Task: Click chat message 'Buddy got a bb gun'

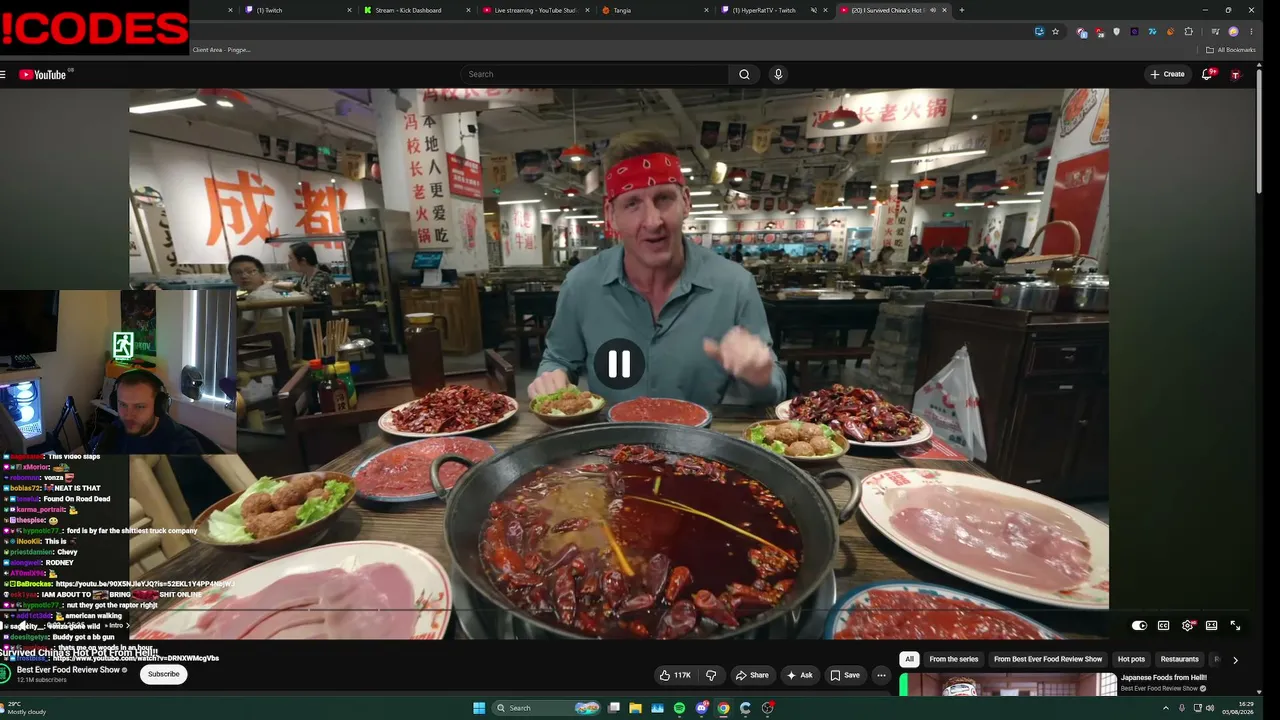Action: tap(84, 637)
